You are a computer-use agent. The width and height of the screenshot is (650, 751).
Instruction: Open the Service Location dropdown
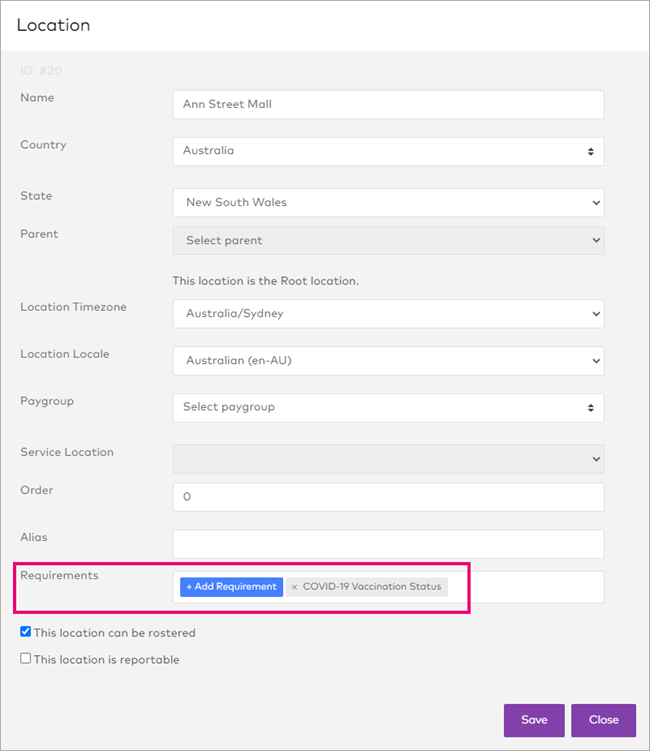coord(388,459)
